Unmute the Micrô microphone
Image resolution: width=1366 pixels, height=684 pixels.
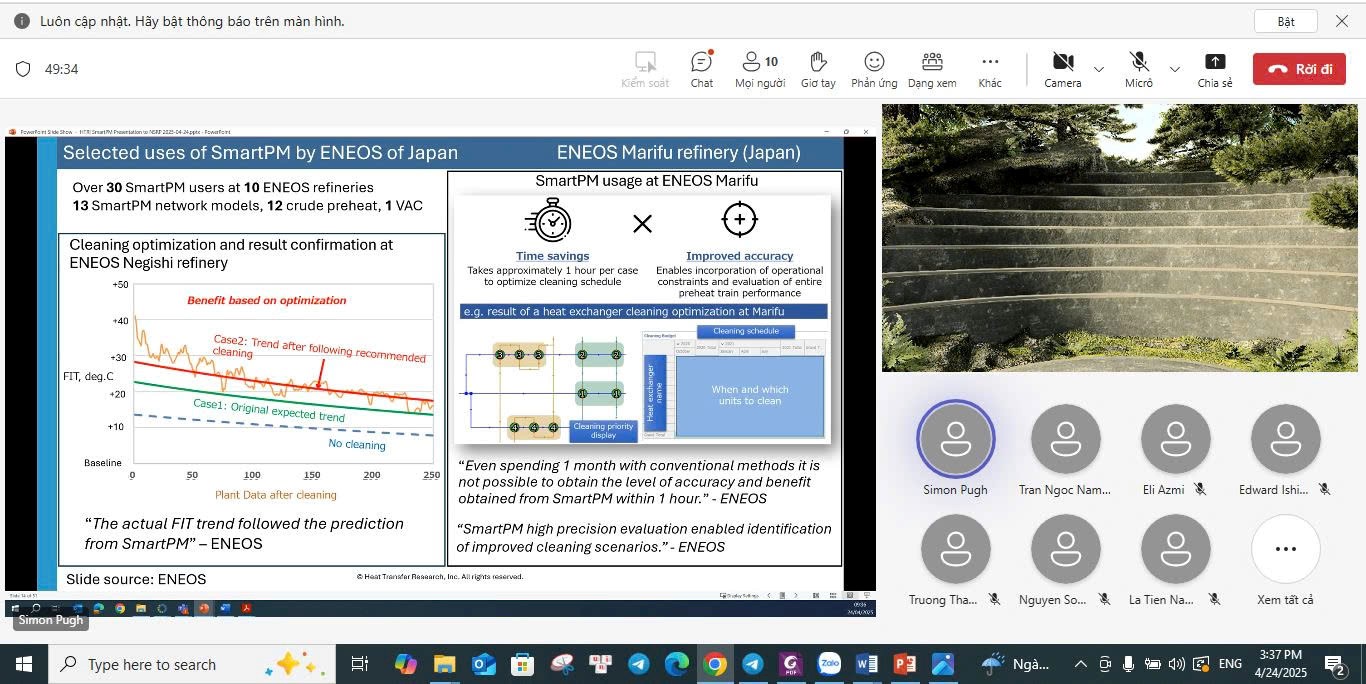coord(1139,69)
